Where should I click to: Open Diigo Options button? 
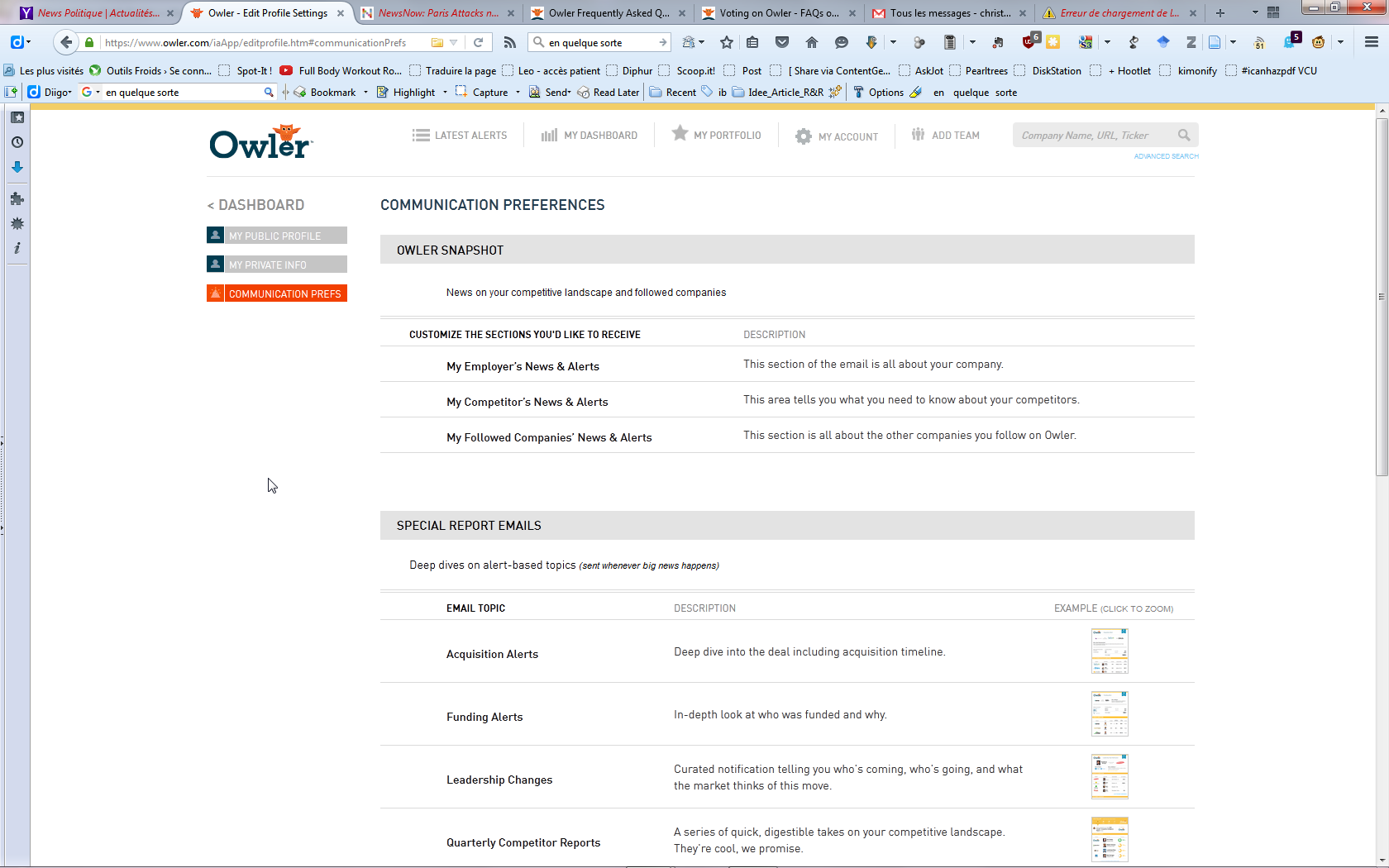[x=878, y=93]
